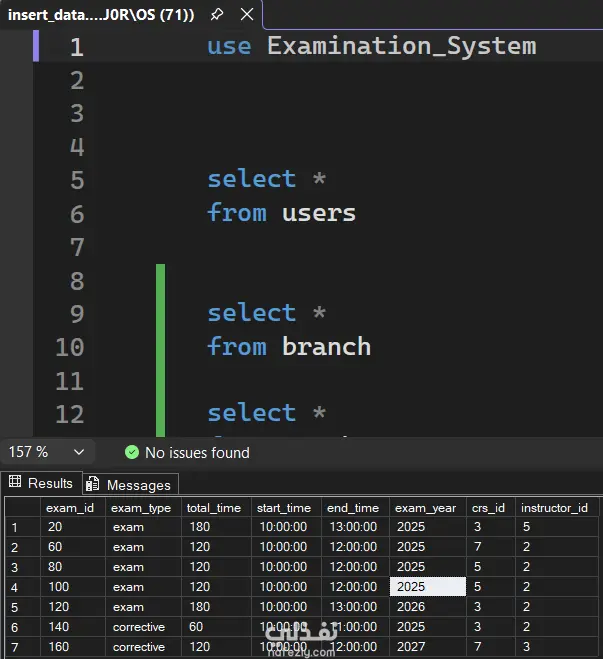Click the exam_year column header
The image size is (603, 659).
pyautogui.click(x=425, y=508)
